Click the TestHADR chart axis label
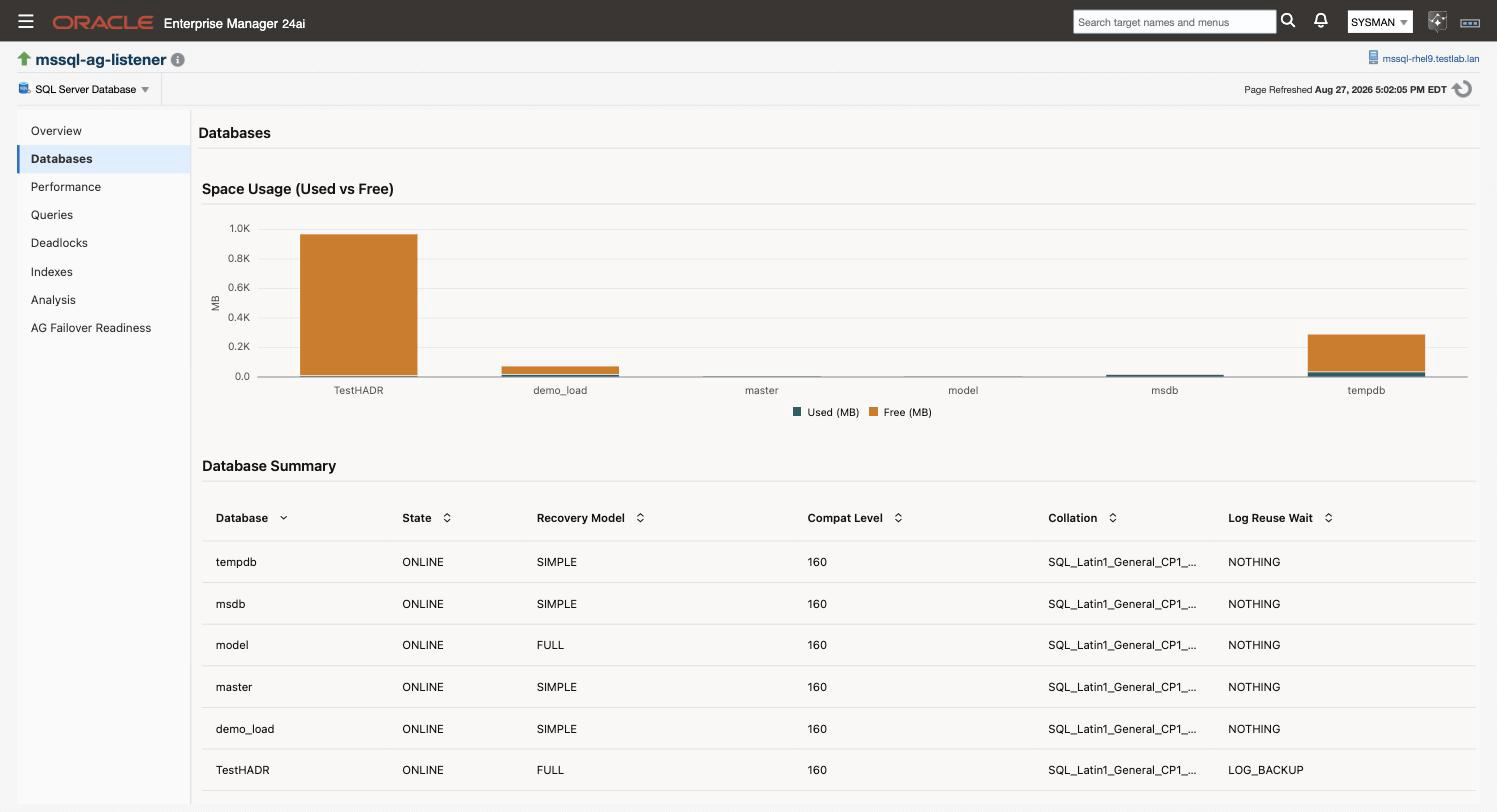The image size is (1497, 812). tap(358, 390)
